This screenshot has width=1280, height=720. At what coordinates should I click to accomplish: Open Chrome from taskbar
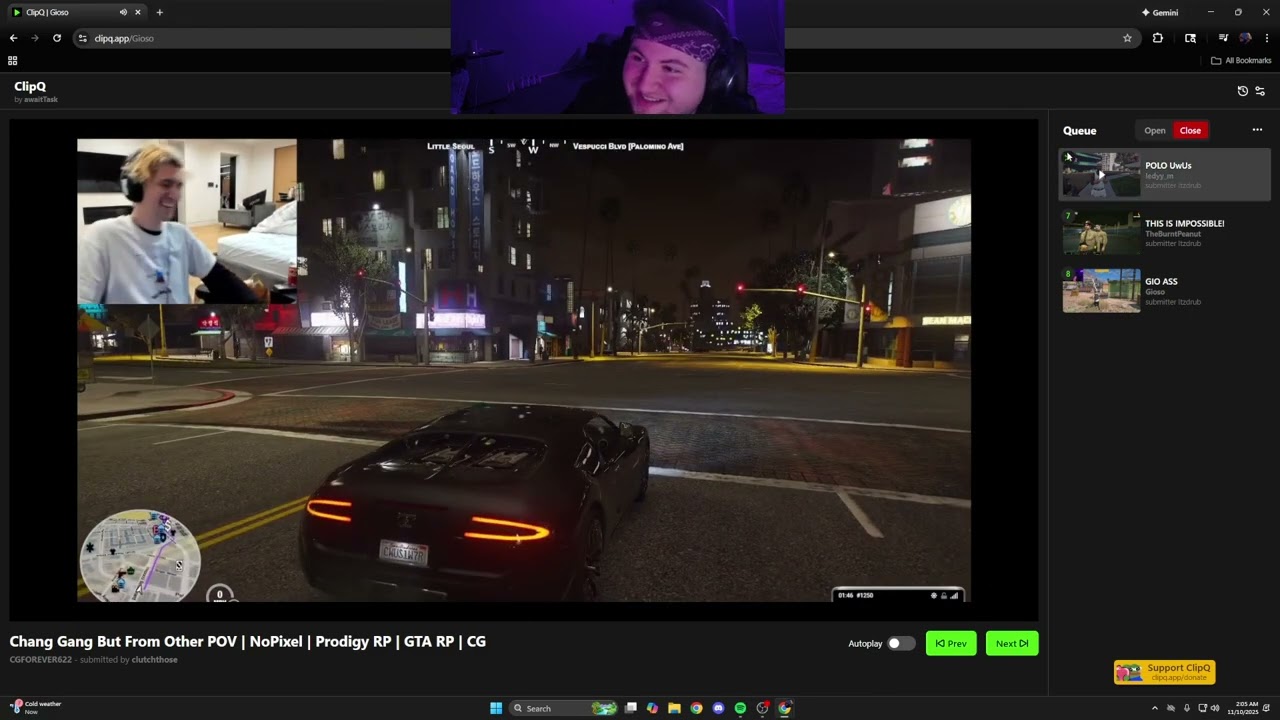696,708
